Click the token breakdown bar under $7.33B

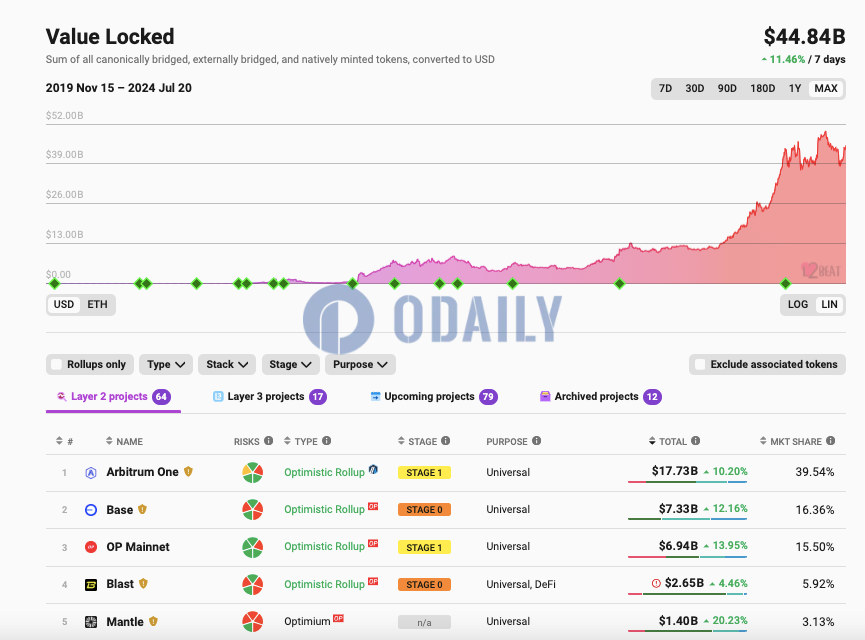point(687,519)
